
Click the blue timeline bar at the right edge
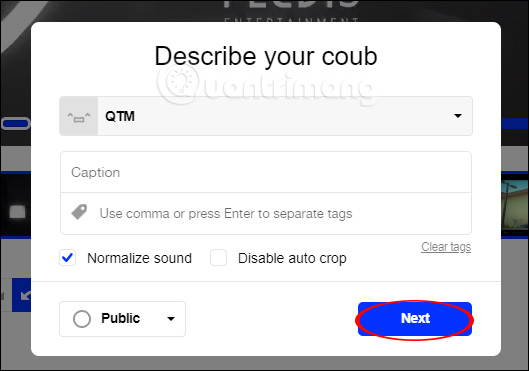(x=514, y=123)
